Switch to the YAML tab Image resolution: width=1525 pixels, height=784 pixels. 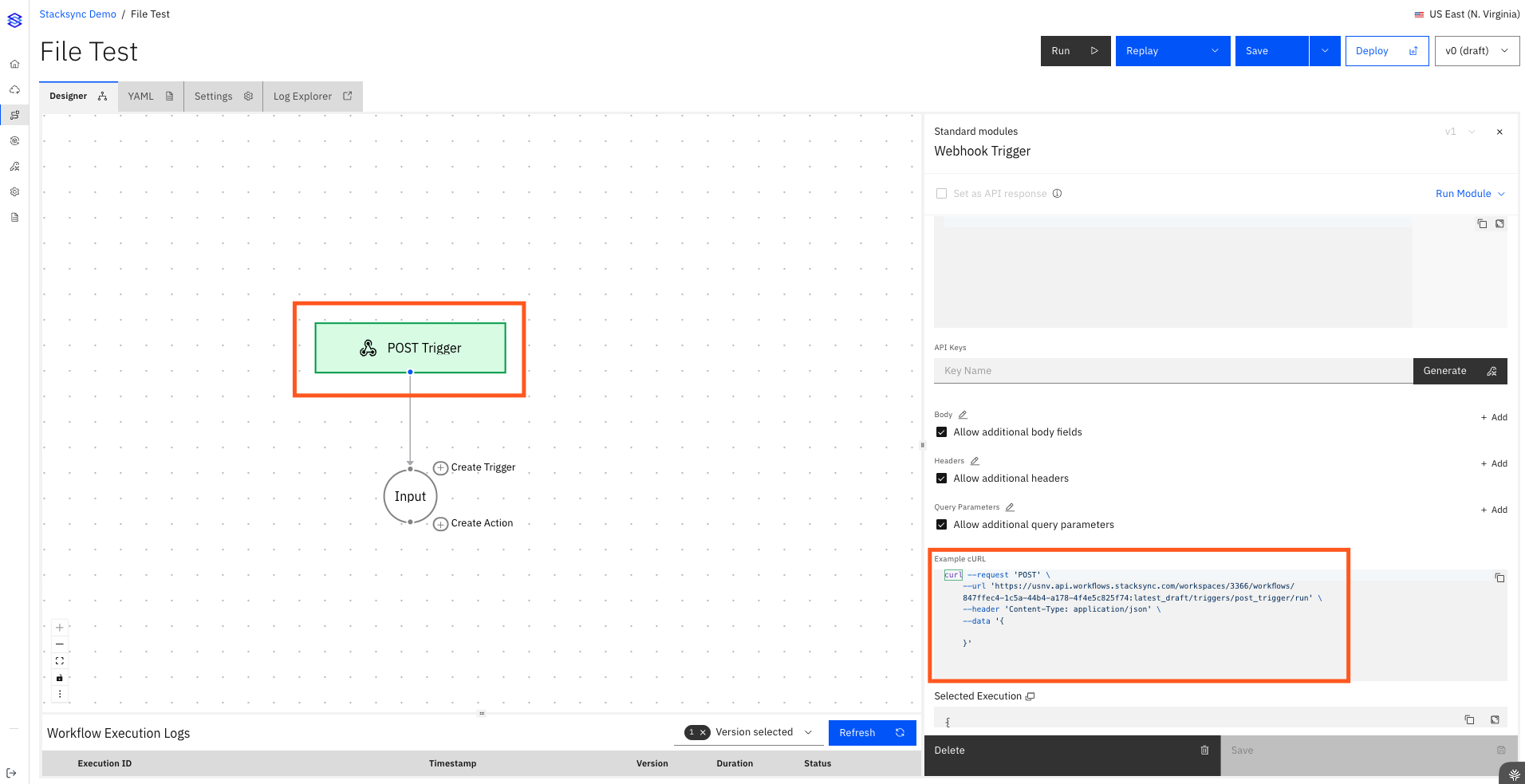coord(150,97)
